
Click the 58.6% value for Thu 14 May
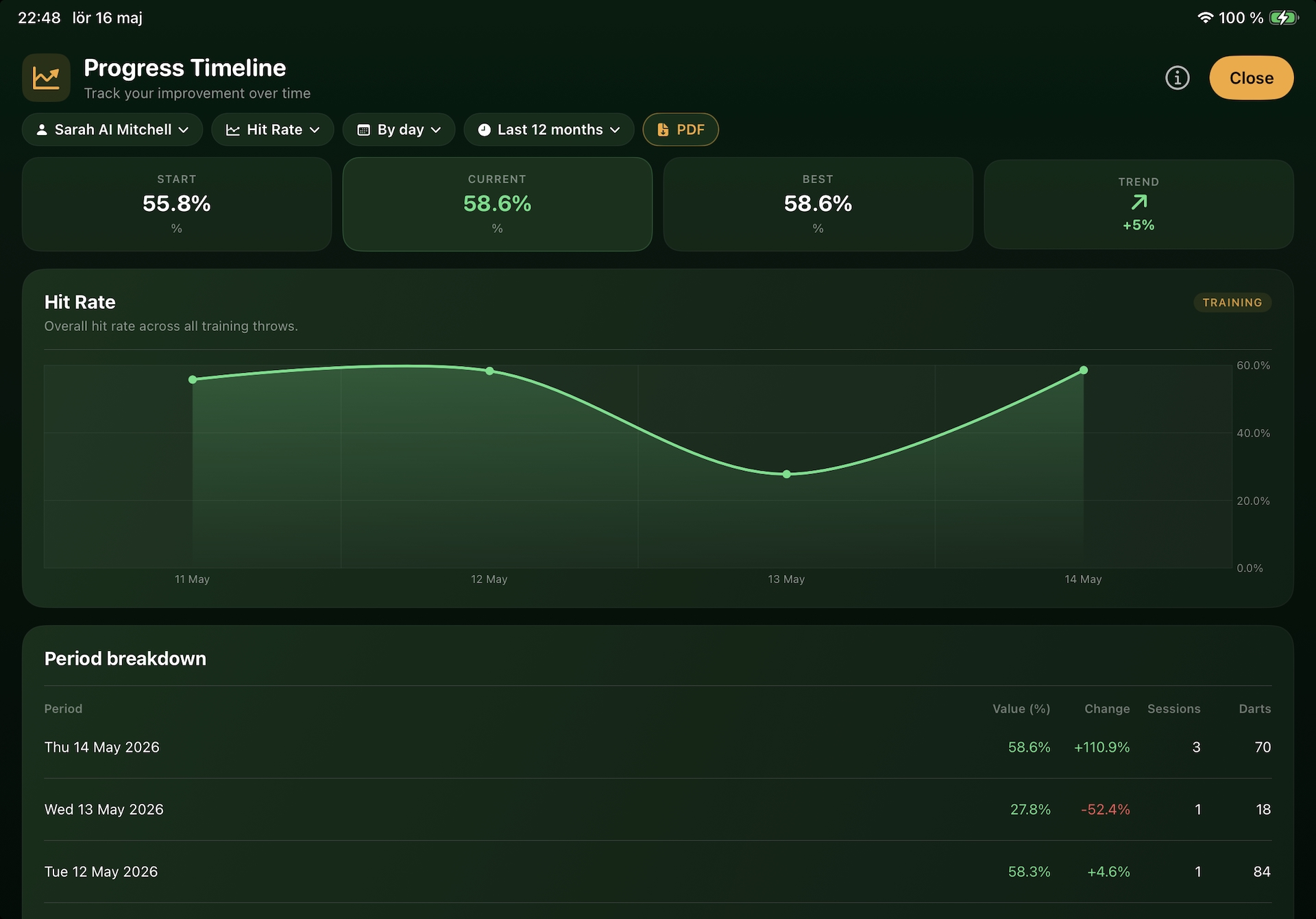(x=1029, y=747)
